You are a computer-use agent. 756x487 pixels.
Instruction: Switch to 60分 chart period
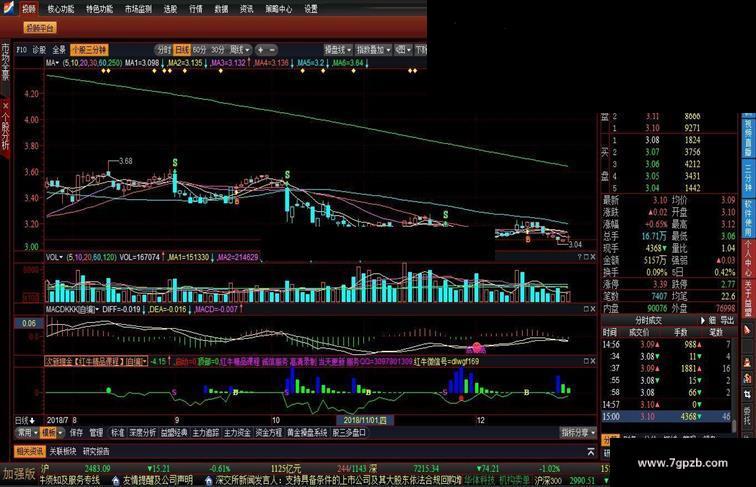pos(200,50)
